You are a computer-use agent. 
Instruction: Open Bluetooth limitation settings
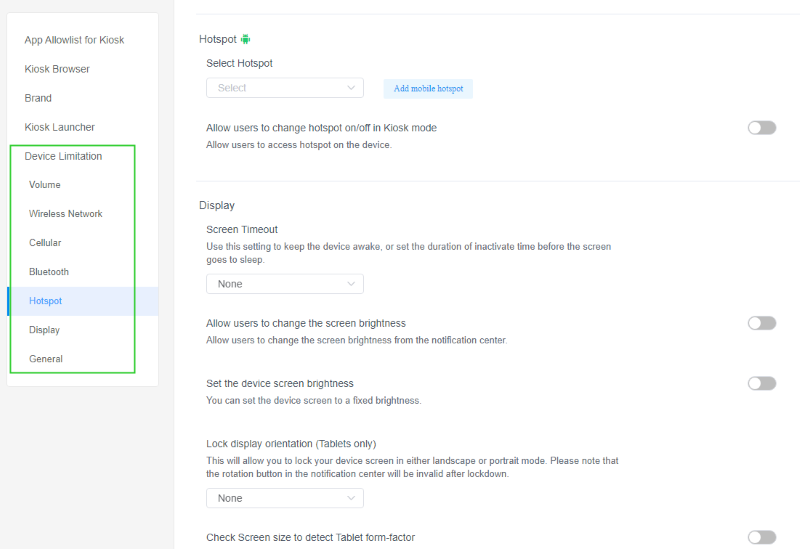49,272
